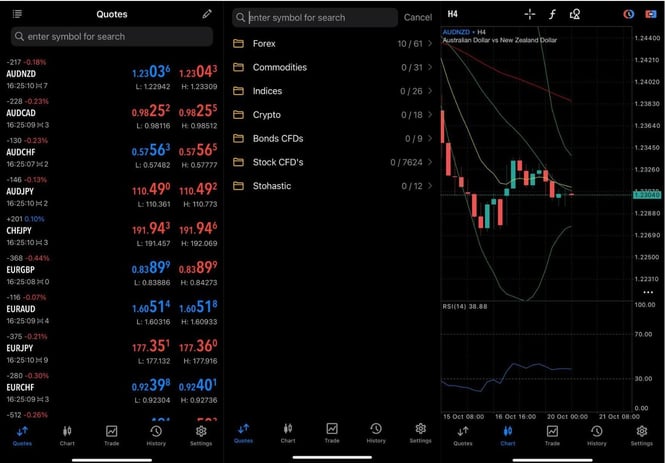Go to Quotes tab in chart panel

[x=463, y=436]
